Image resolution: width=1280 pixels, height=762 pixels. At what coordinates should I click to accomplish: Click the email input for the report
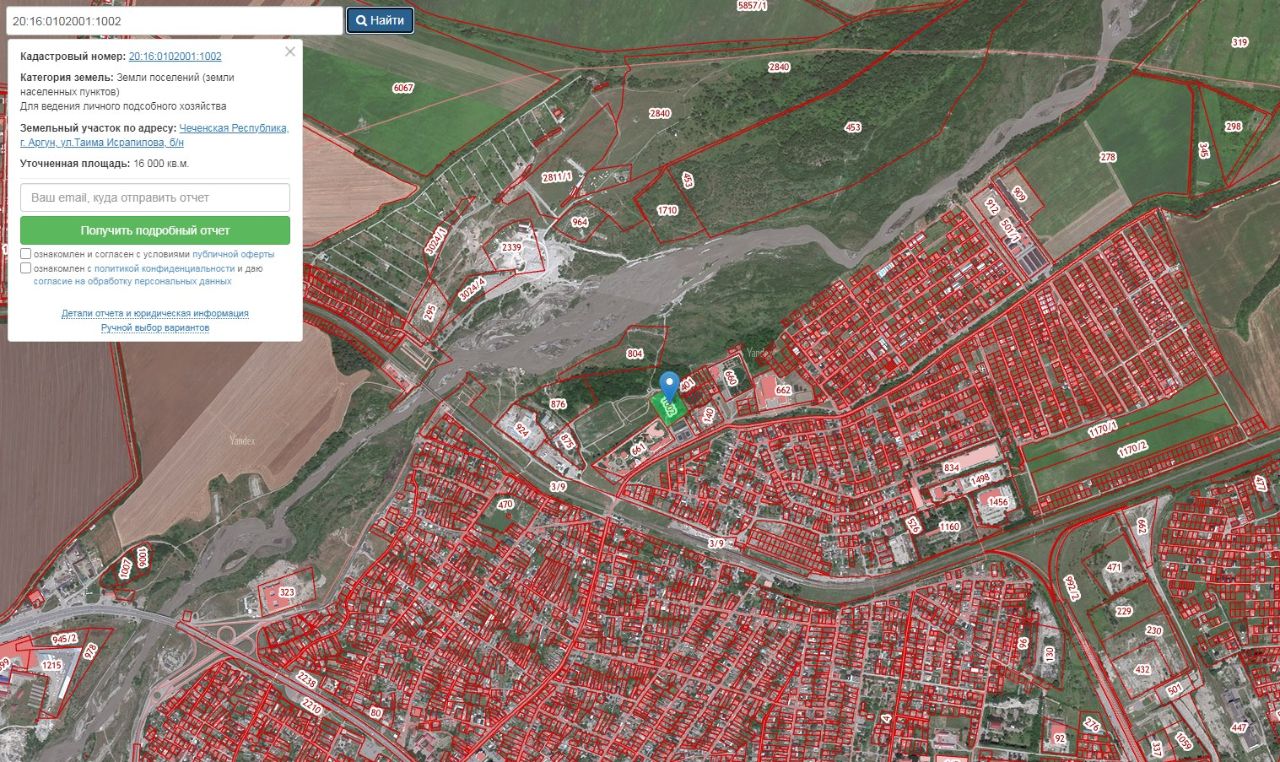[155, 197]
